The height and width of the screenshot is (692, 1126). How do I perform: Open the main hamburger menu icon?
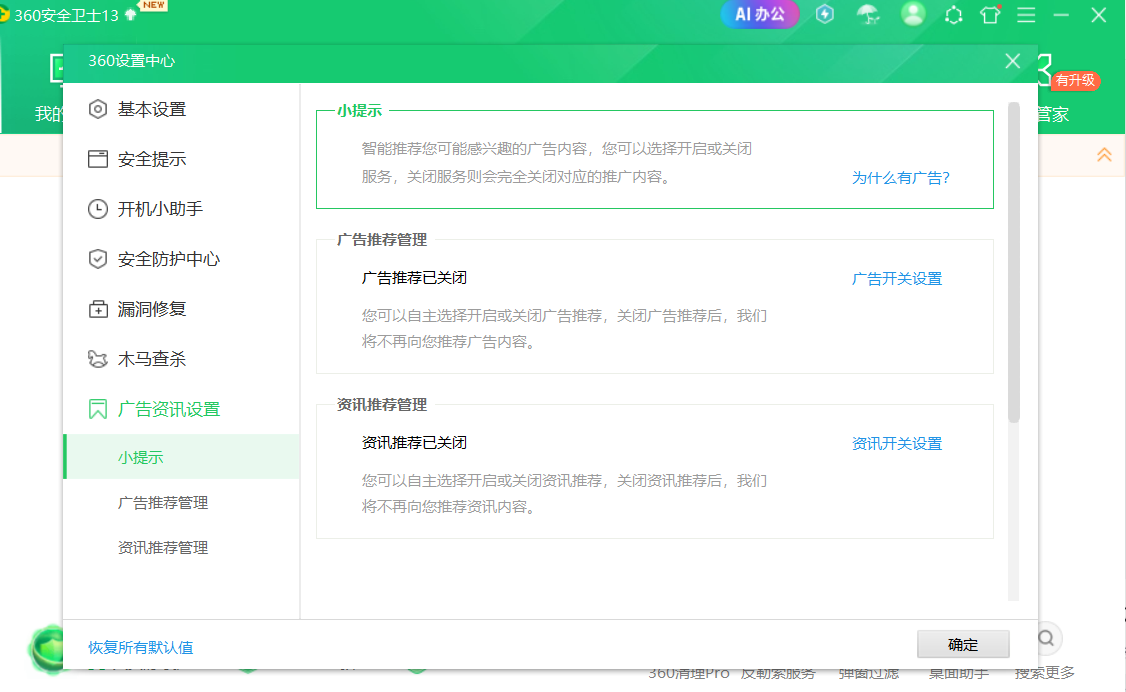point(1026,14)
